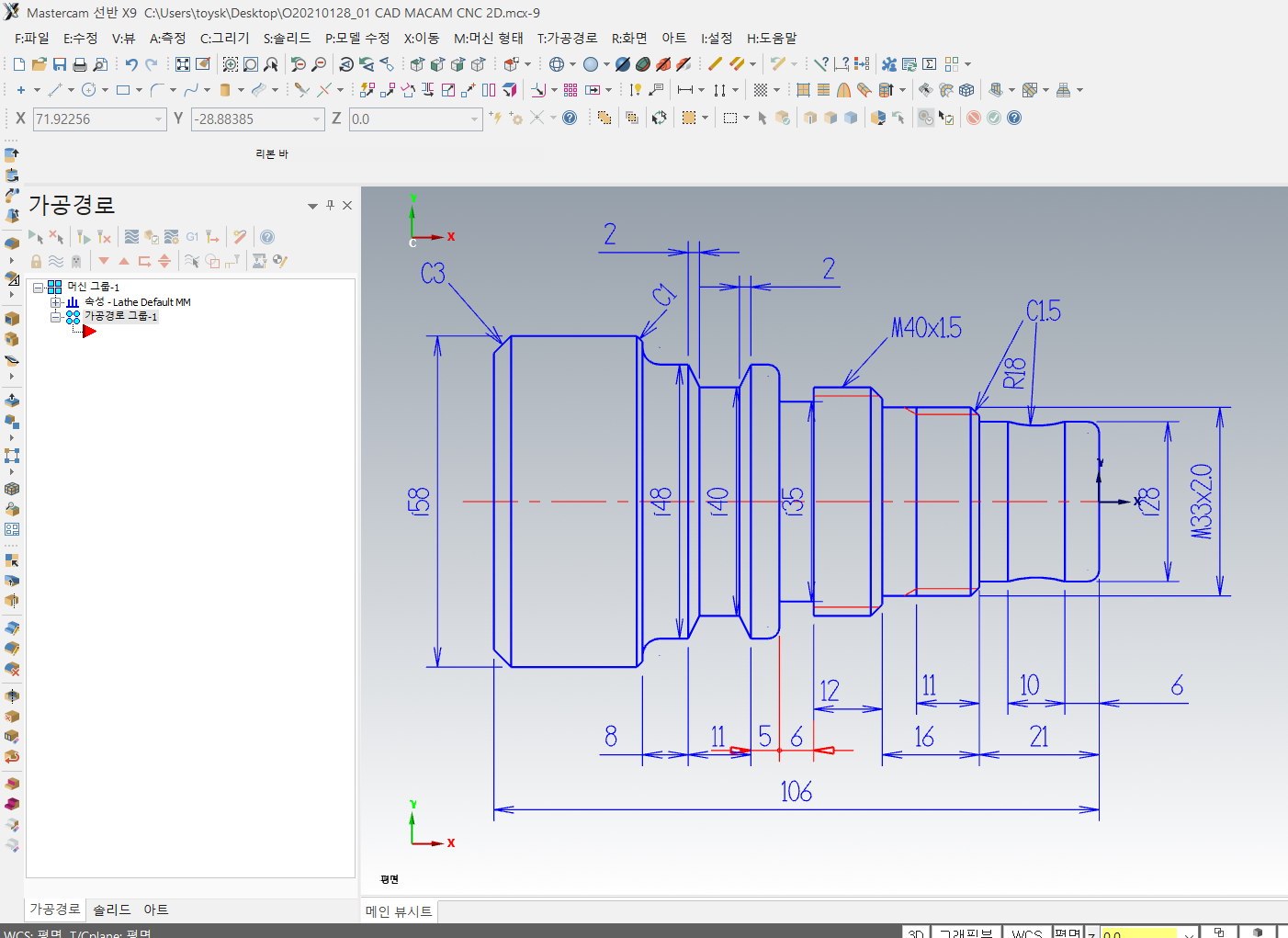Click the Post selected operations G1 icon
Screen dimensions: 1288x938
192,237
